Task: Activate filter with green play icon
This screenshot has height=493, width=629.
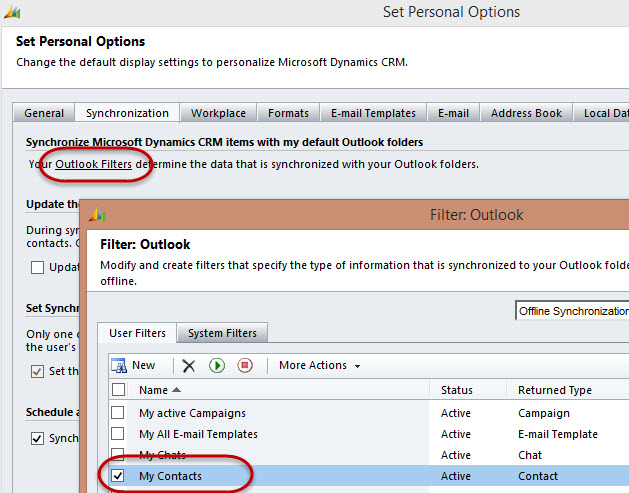Action: 217,366
